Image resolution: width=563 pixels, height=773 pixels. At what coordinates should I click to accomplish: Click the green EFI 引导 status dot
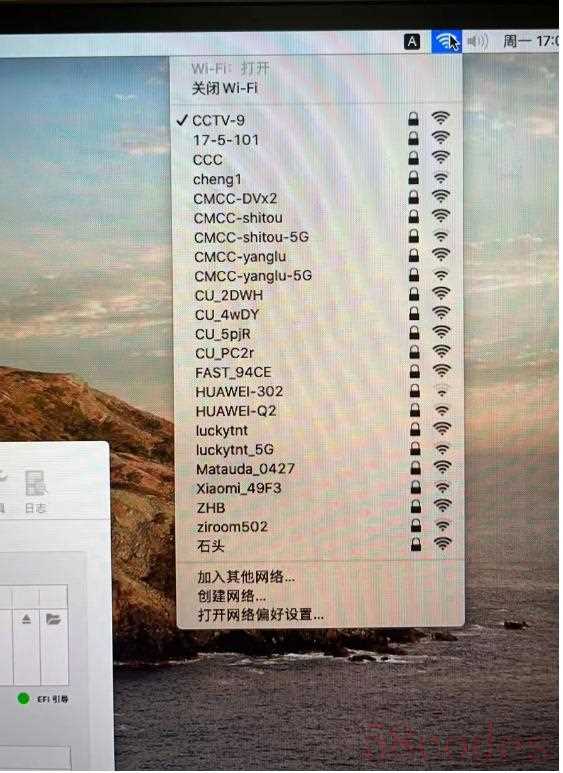(23, 698)
